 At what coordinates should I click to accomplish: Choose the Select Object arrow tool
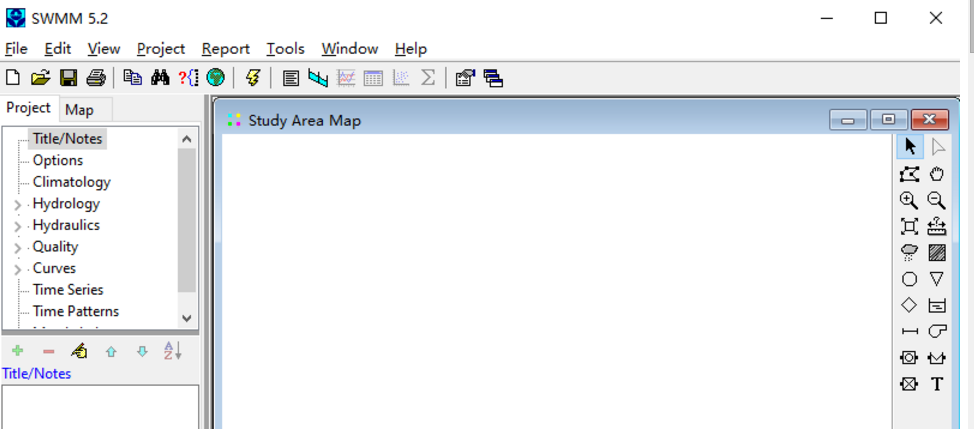pos(910,147)
